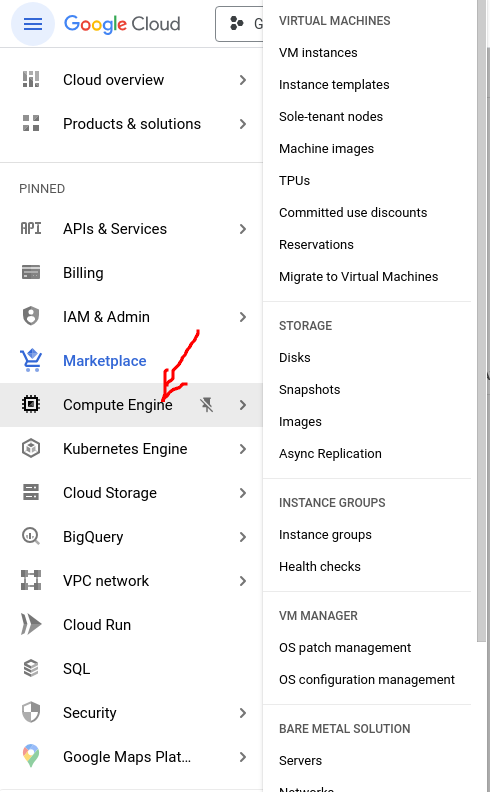Click the Cloud Run label
This screenshot has width=490, height=792.
(x=97, y=625)
